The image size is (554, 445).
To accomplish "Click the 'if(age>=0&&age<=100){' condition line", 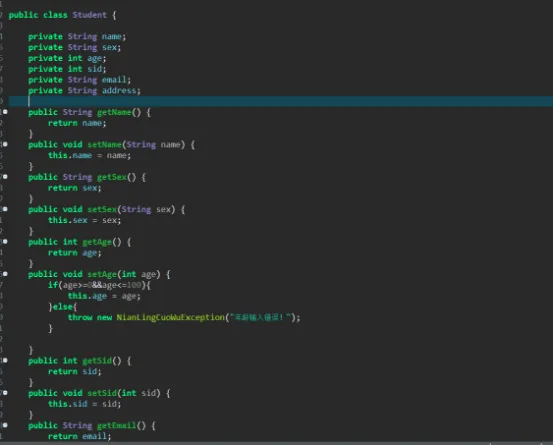I will tap(99, 285).
